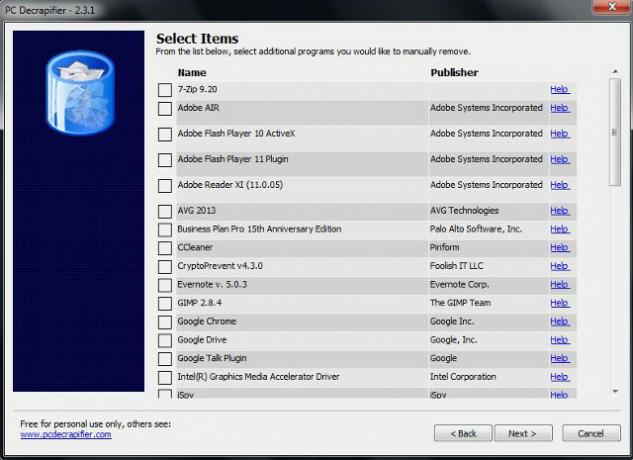Viewport: 633px width, 460px height.
Task: Open Help link for Business Plan Pro
Action: coord(560,229)
